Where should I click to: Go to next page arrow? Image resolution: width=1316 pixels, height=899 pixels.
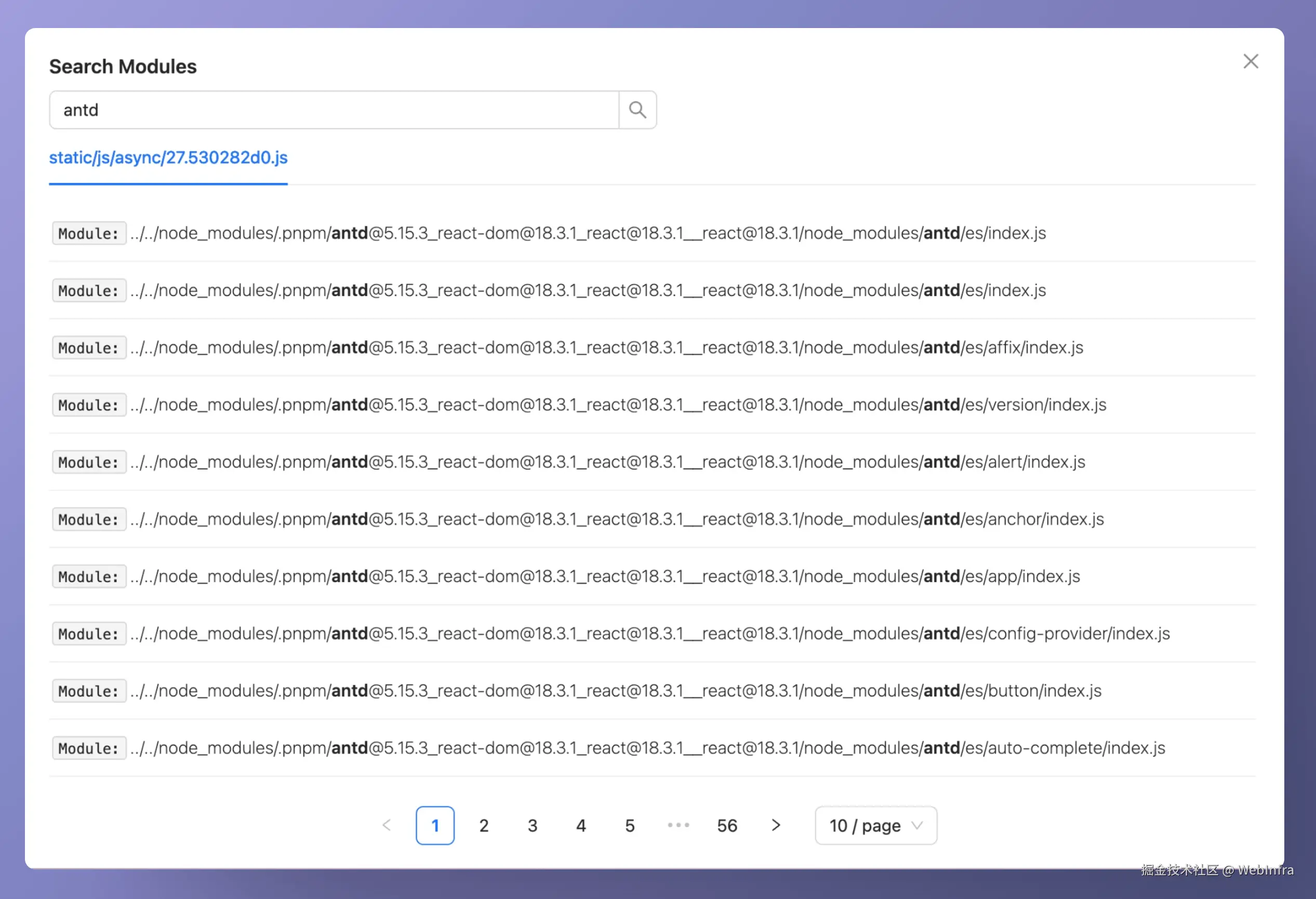tap(776, 825)
